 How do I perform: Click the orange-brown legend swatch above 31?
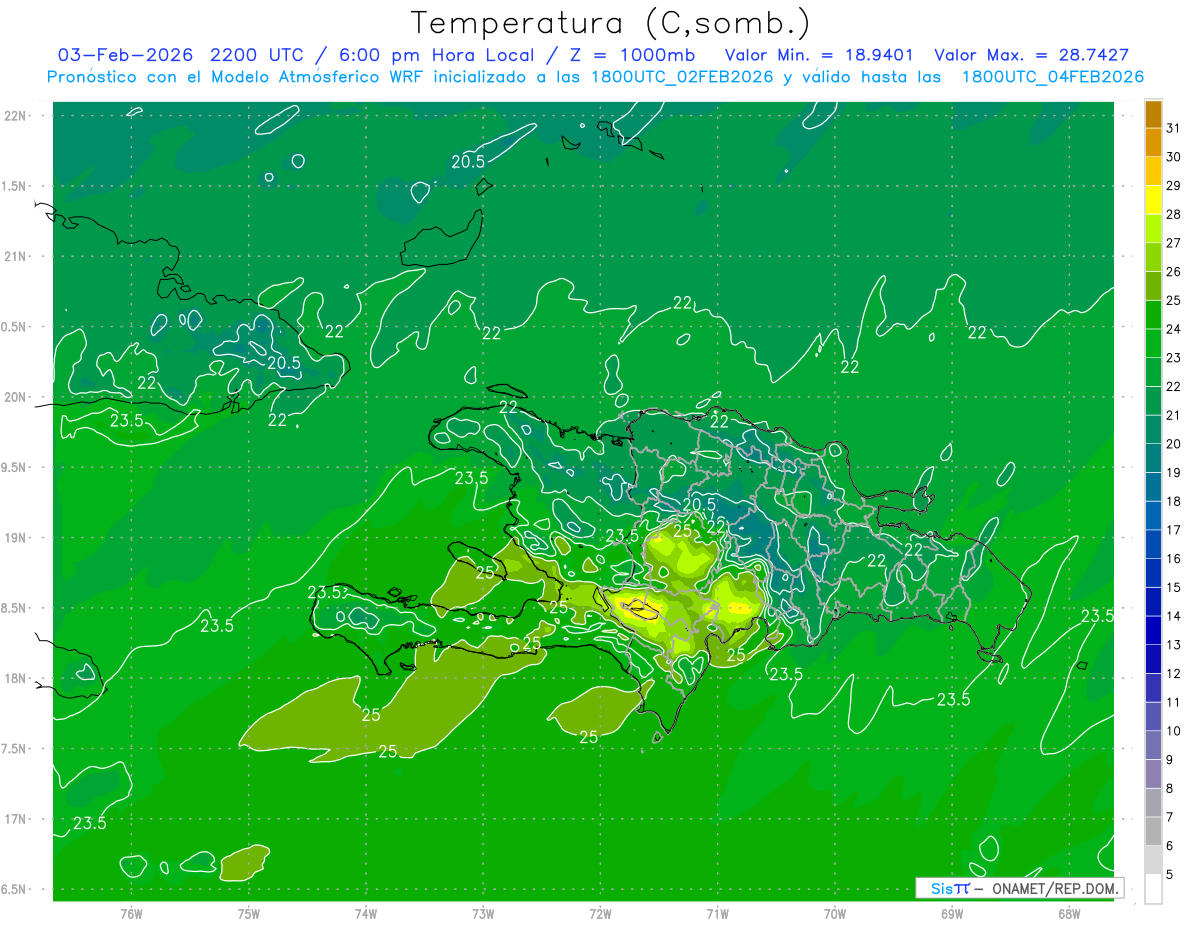point(1153,115)
